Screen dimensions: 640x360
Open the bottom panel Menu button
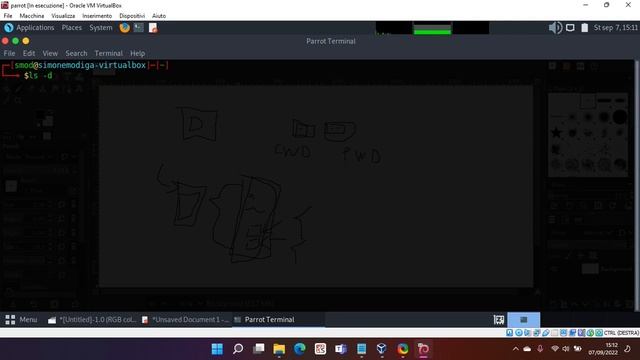tap(21, 320)
